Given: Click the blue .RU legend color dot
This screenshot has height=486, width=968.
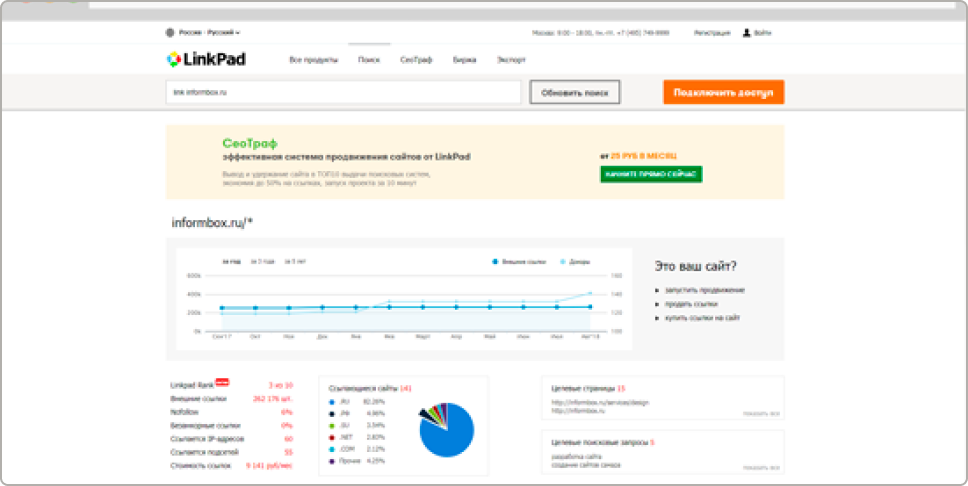Looking at the screenshot, I should (x=332, y=402).
